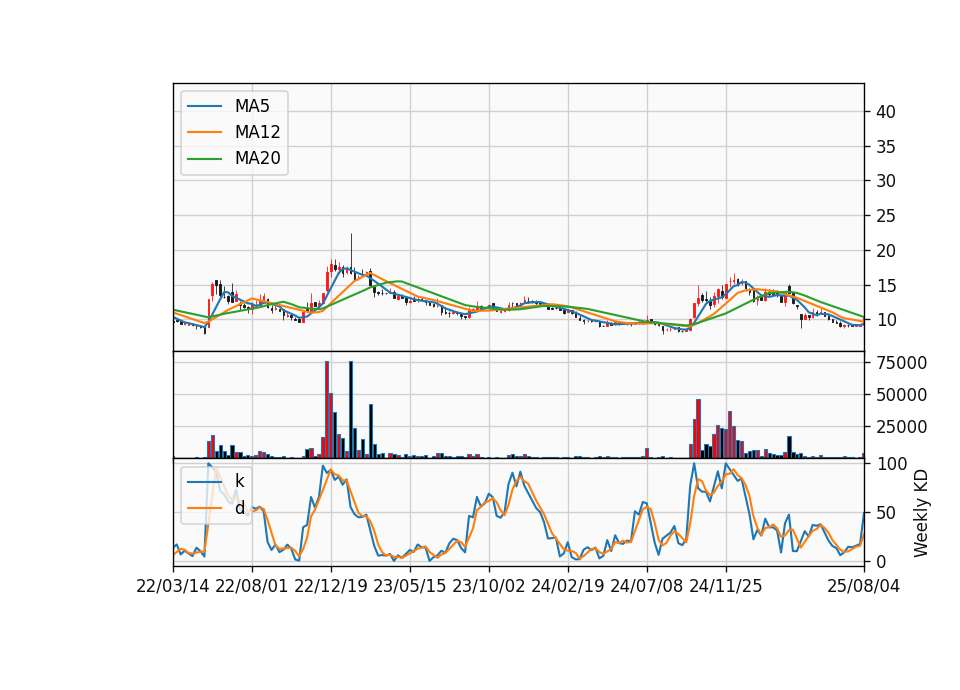
Task: Click the 25/08/04 date tick label
Action: pos(864,587)
